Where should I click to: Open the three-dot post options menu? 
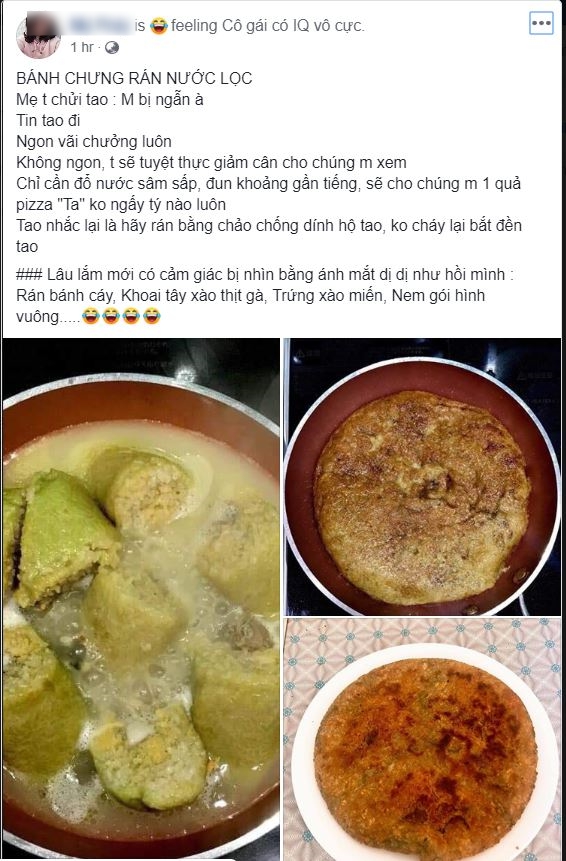coord(541,23)
